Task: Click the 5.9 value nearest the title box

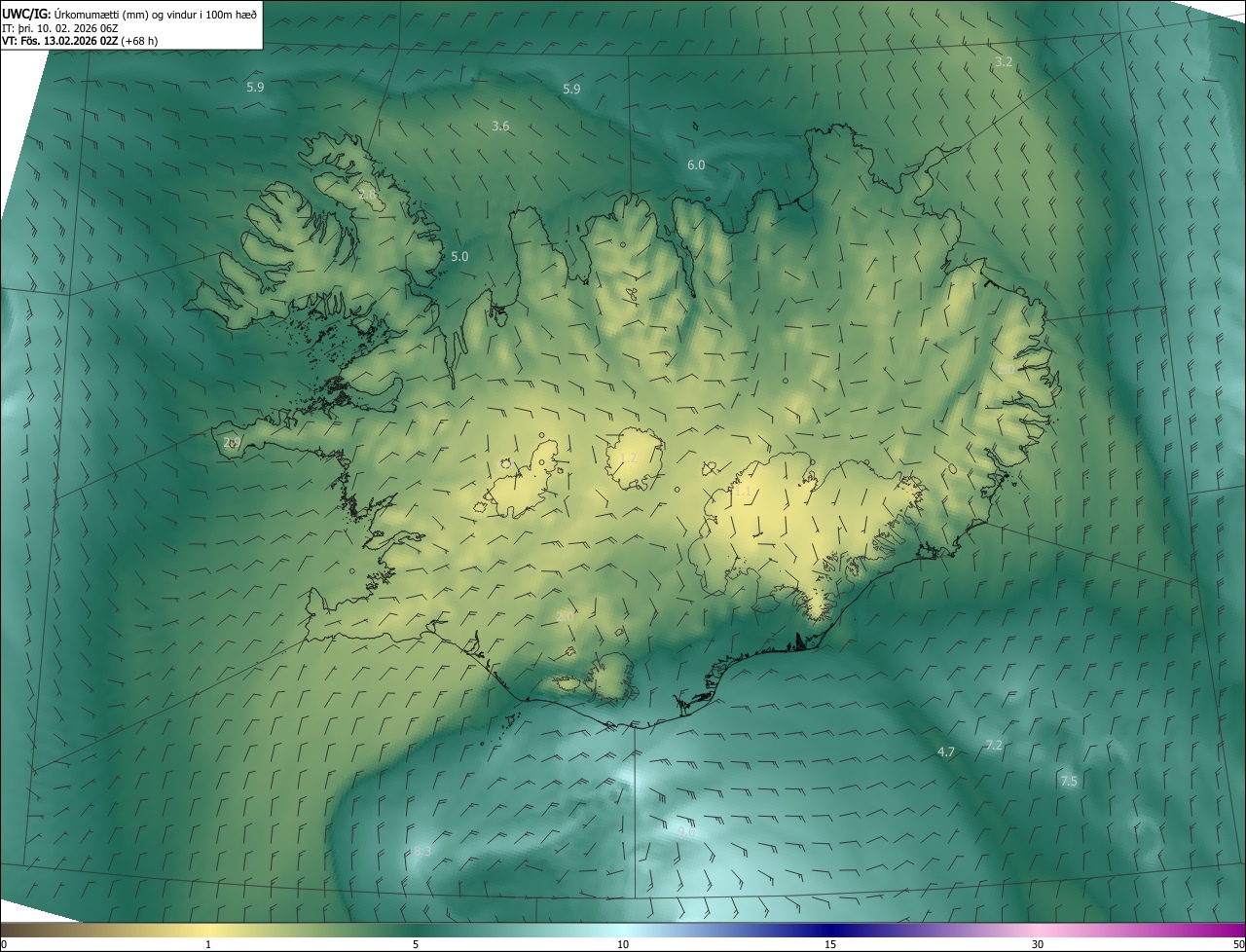Action: [x=255, y=87]
